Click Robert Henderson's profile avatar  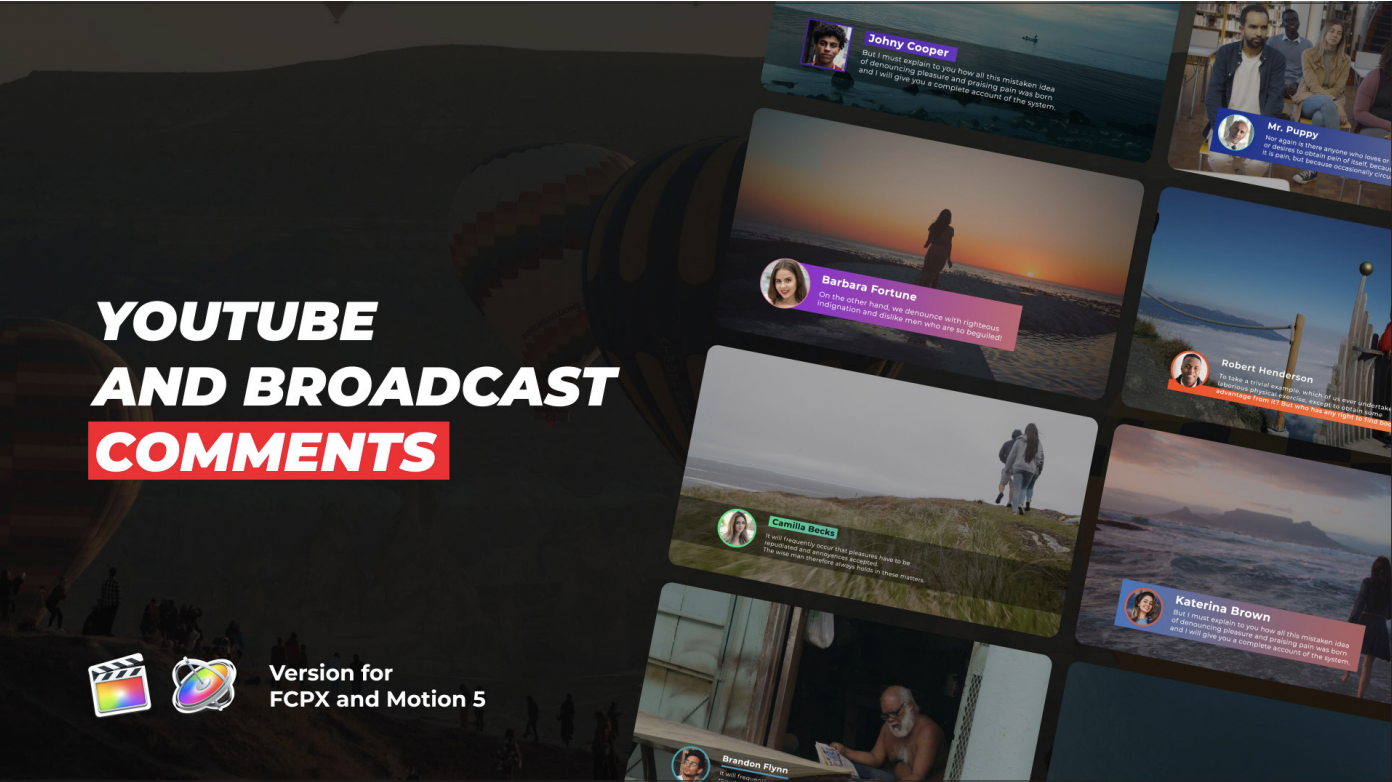1189,368
